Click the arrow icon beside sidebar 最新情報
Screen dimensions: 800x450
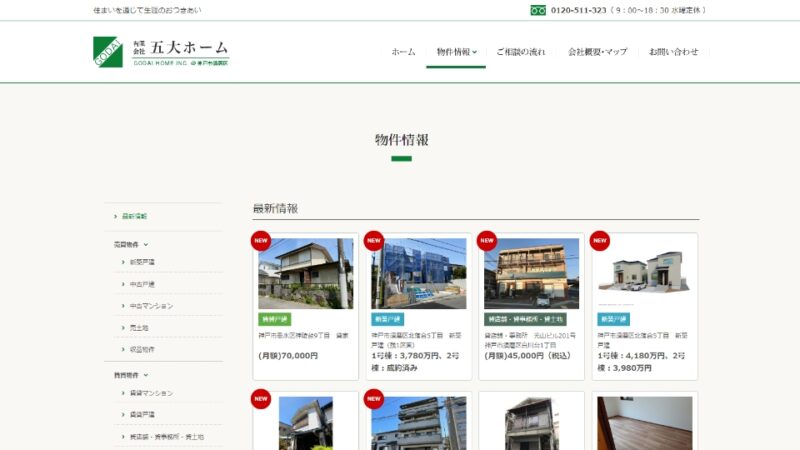[115, 216]
